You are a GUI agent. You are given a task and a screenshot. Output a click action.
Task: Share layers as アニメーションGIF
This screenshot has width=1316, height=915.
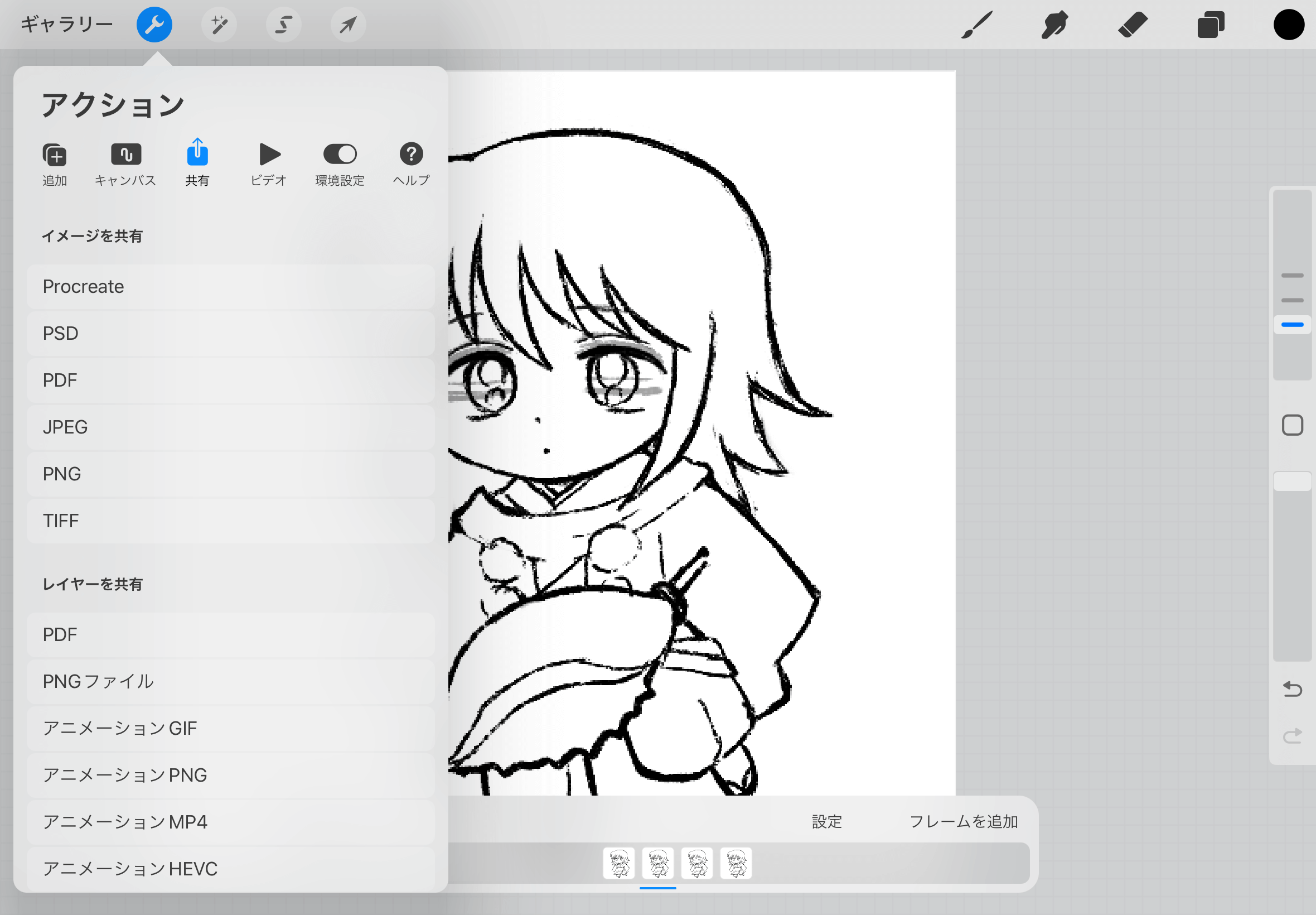pos(230,728)
